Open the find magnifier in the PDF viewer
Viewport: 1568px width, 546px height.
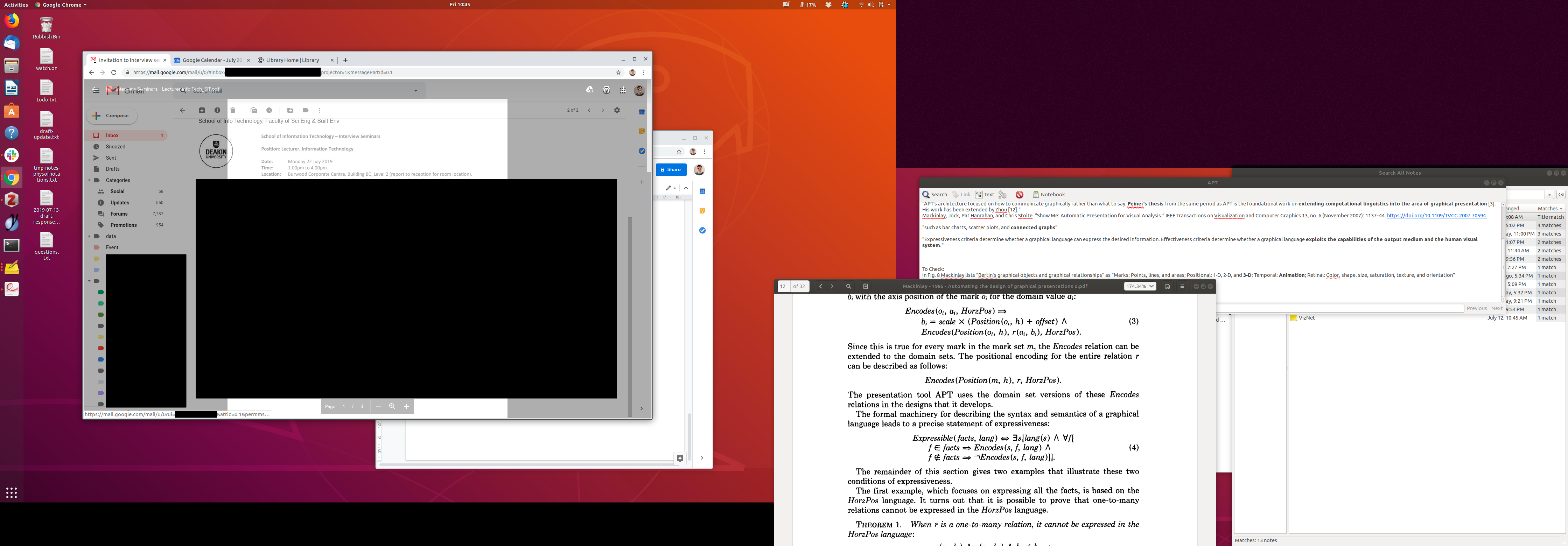point(848,286)
